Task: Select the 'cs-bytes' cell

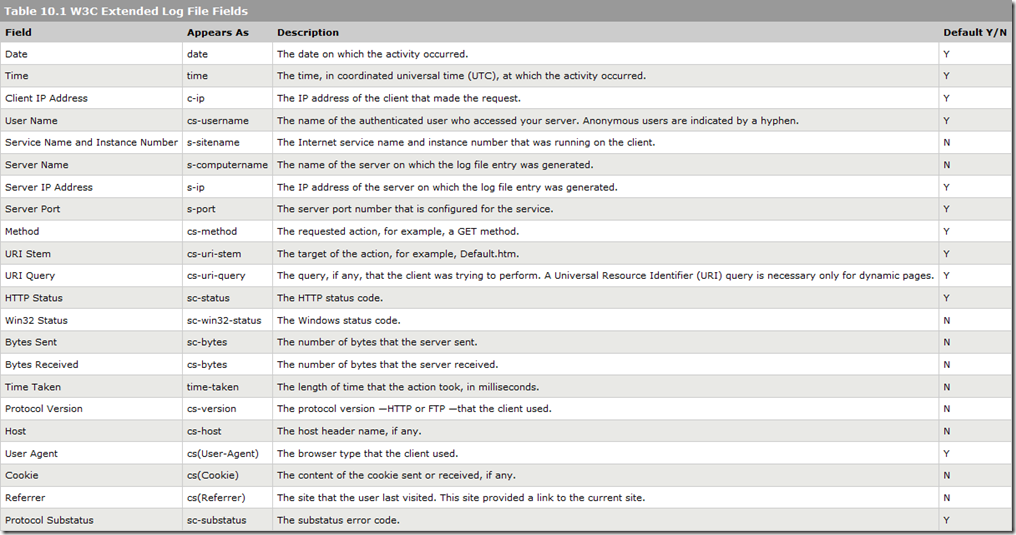Action: click(x=227, y=365)
